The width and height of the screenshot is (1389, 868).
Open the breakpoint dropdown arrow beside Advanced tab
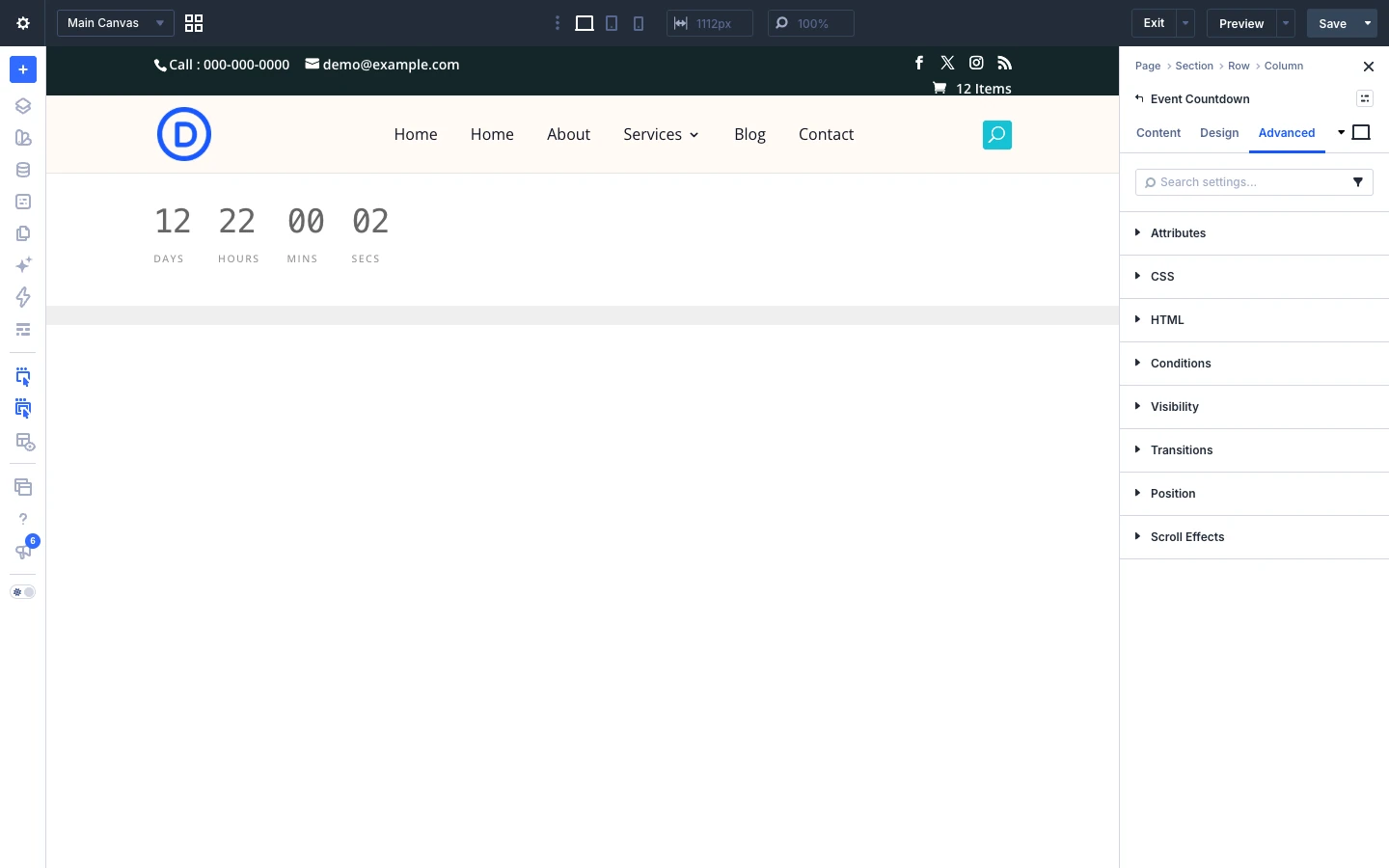click(x=1341, y=132)
